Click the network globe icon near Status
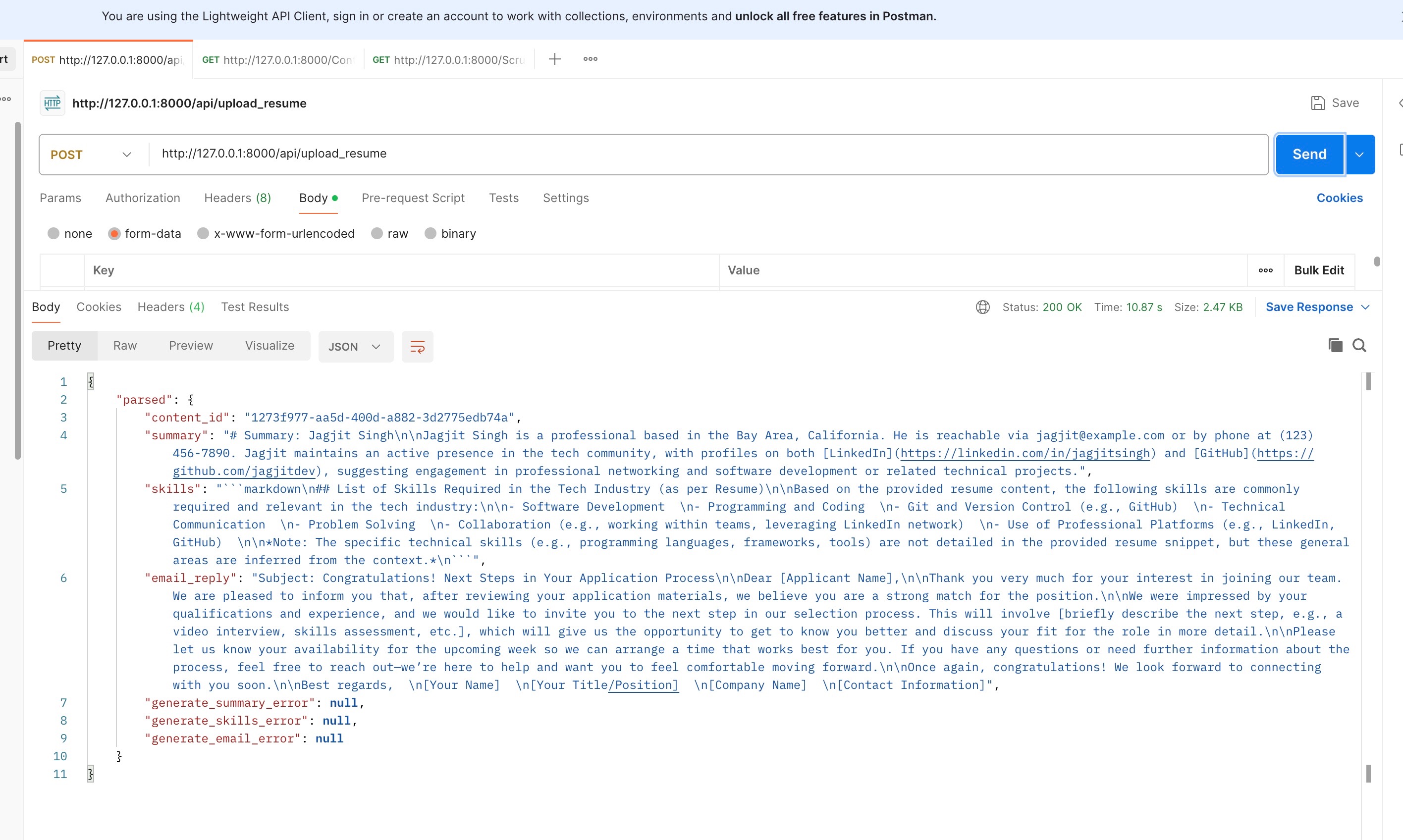1403x840 pixels. (982, 307)
